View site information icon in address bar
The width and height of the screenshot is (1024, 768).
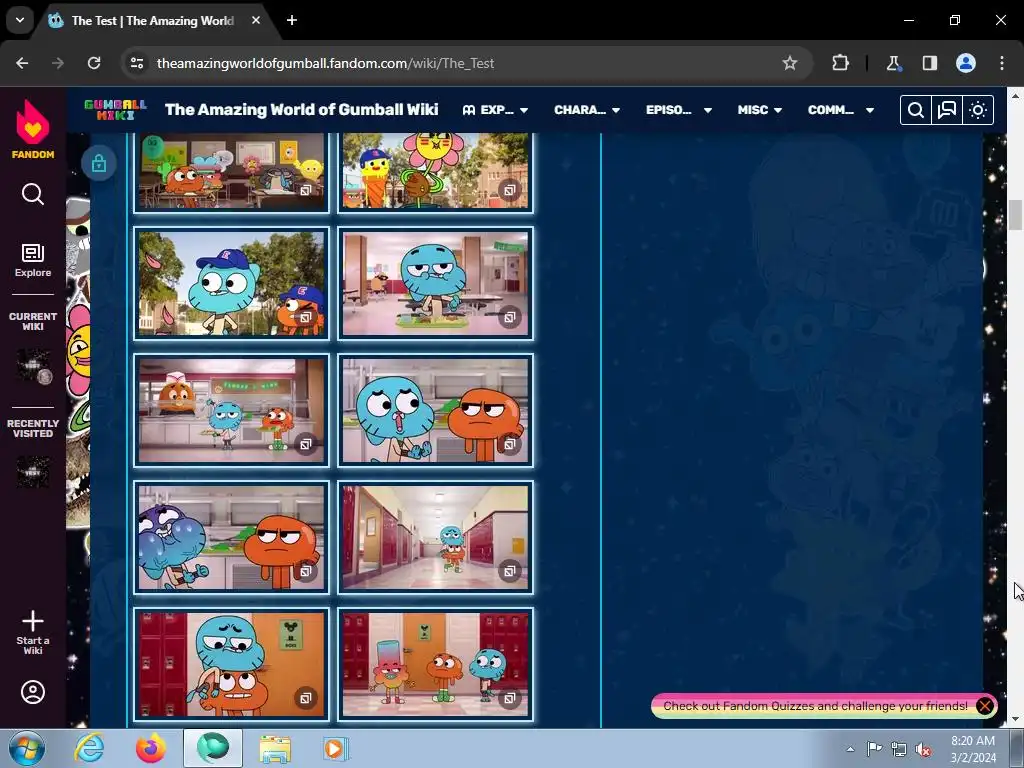[137, 63]
